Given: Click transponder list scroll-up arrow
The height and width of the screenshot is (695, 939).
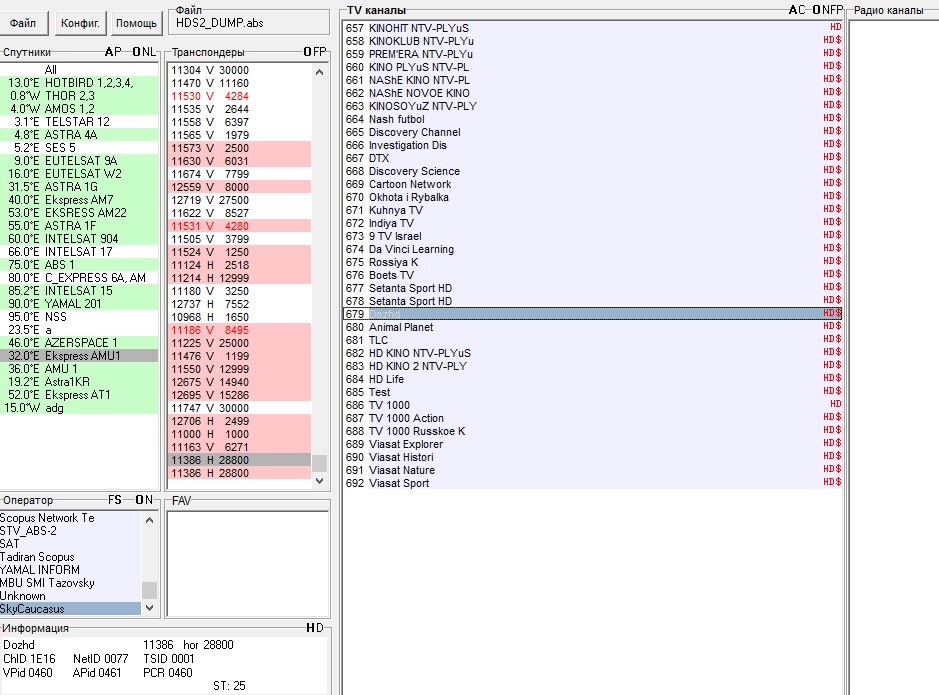Looking at the screenshot, I should coord(319,72).
